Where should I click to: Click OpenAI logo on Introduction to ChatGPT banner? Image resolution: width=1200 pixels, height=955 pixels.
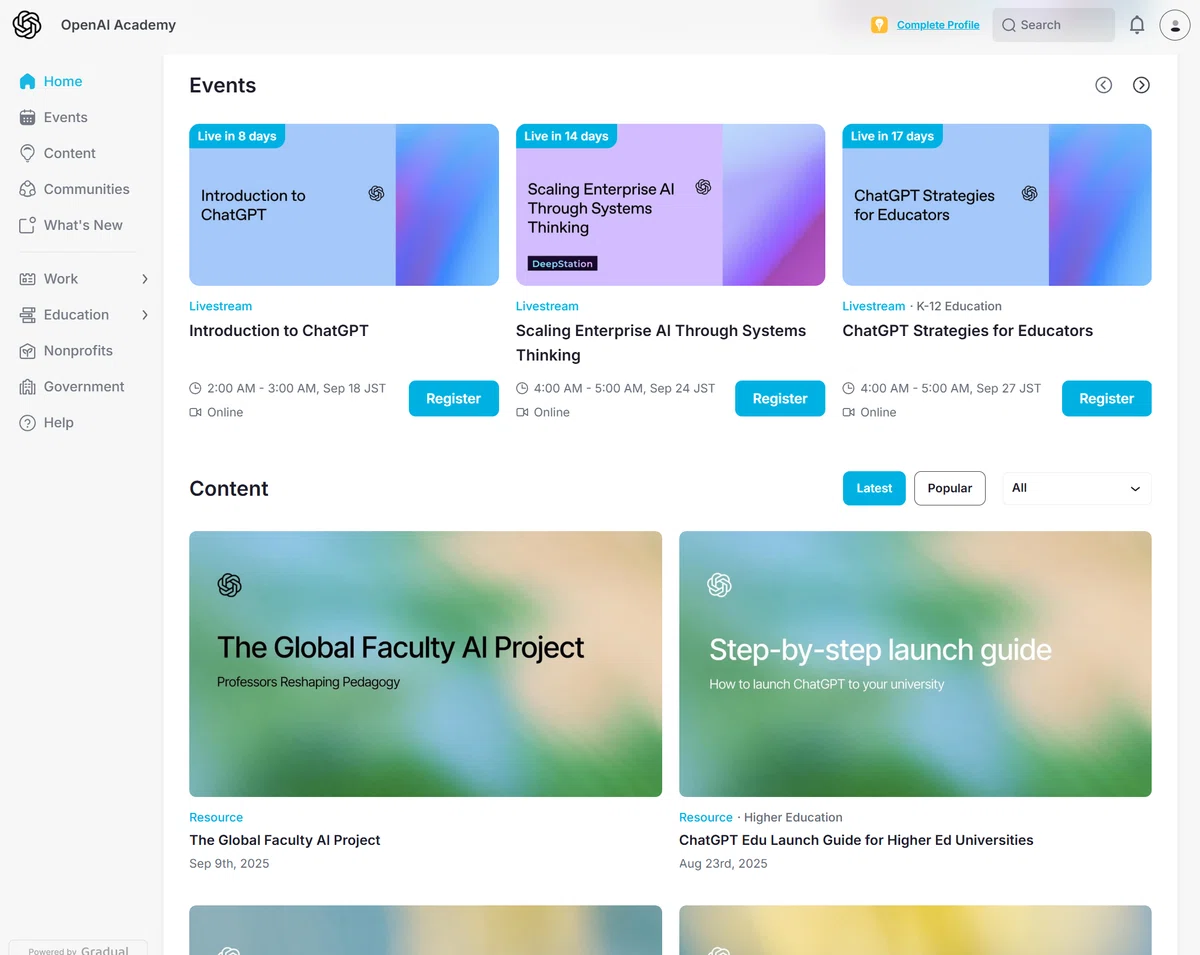click(x=376, y=193)
